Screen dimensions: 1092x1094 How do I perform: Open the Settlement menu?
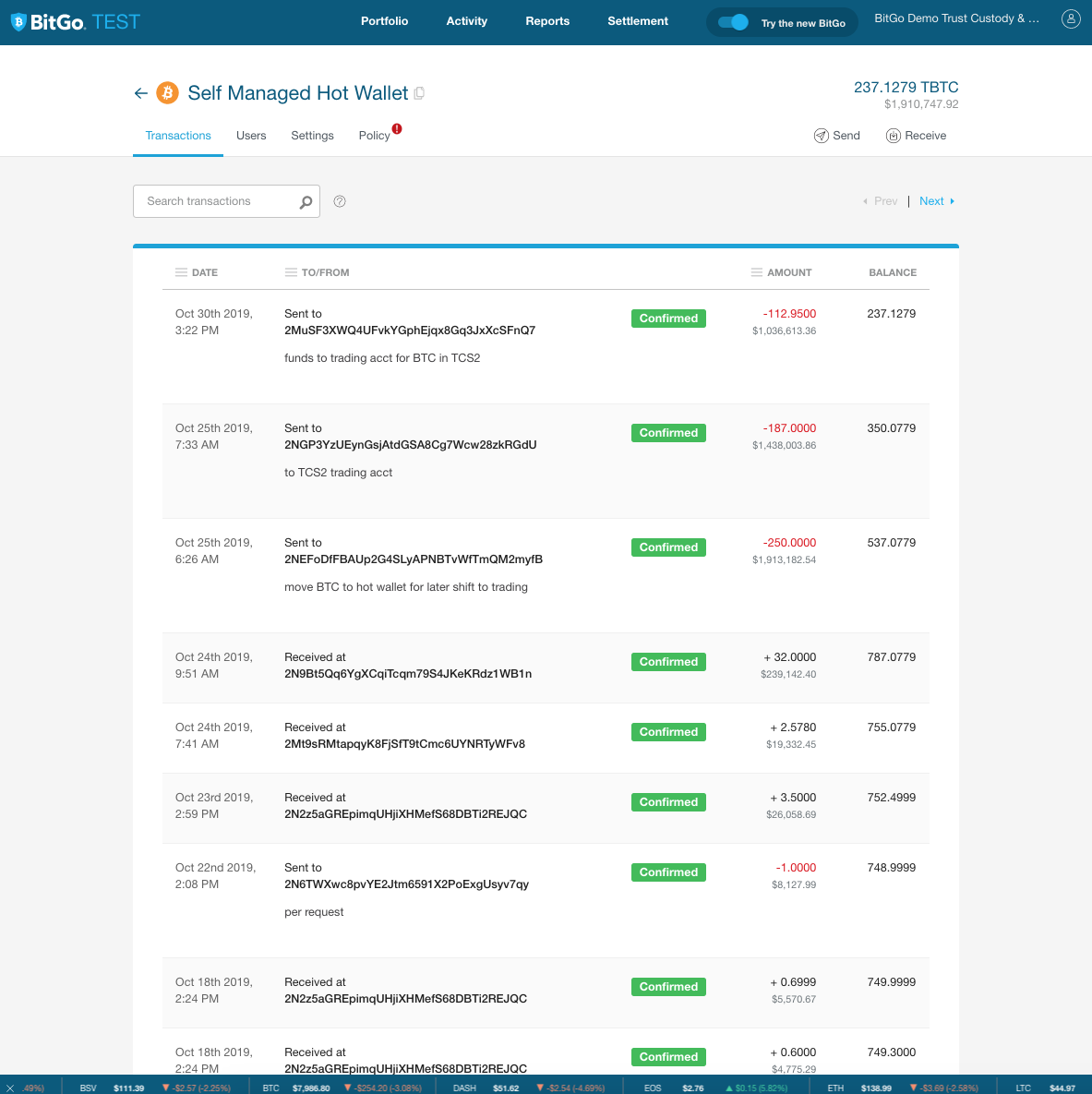point(637,21)
